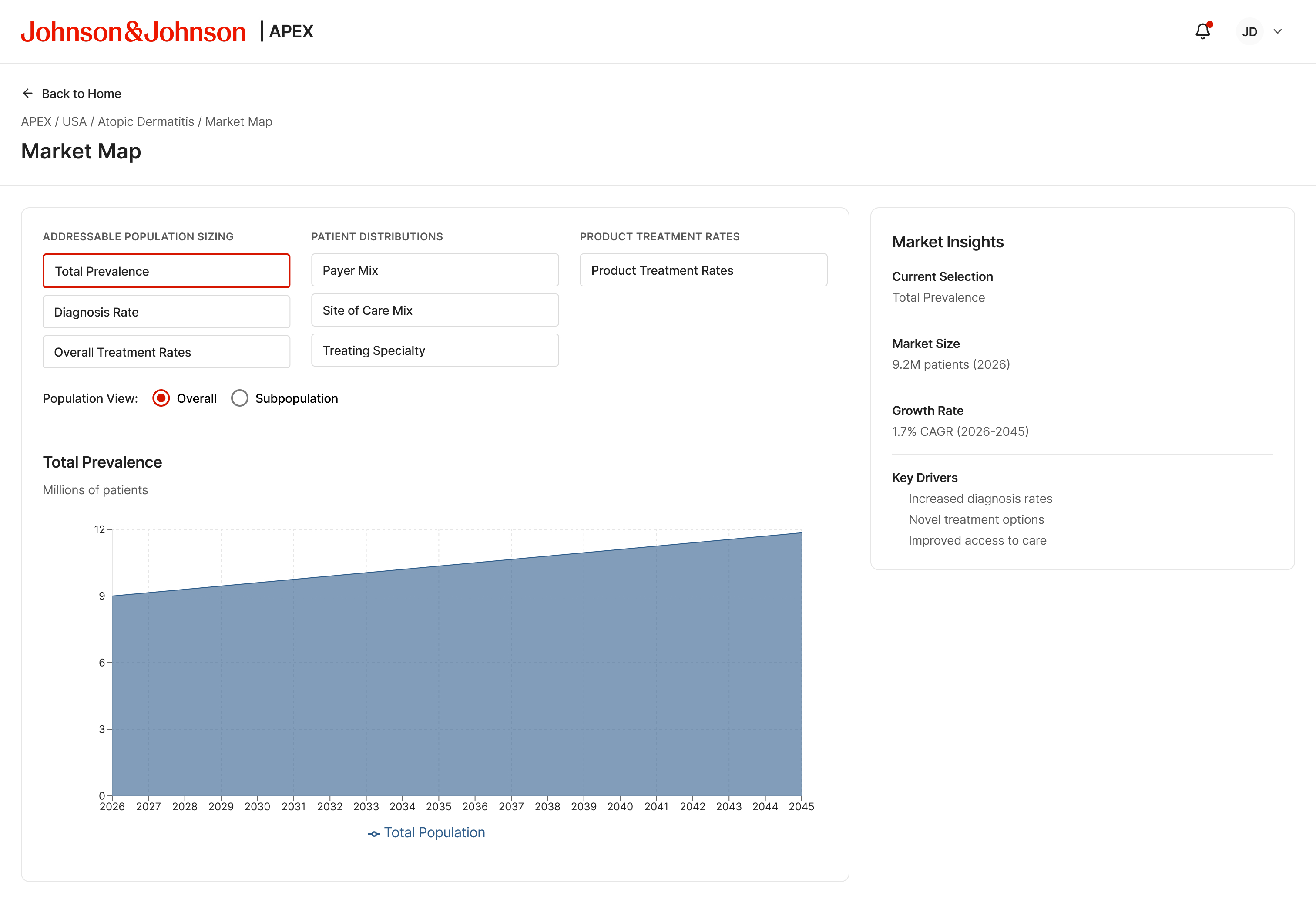
Task: Click the Johnson & Johnson logo
Action: pos(133,32)
